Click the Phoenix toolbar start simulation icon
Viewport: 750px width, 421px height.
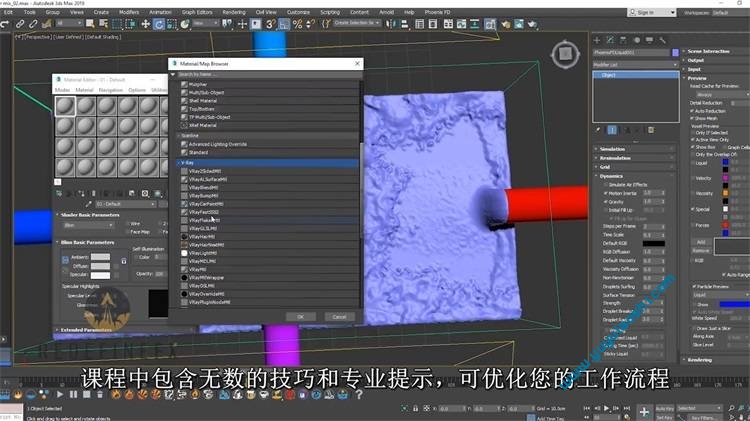point(60,395)
